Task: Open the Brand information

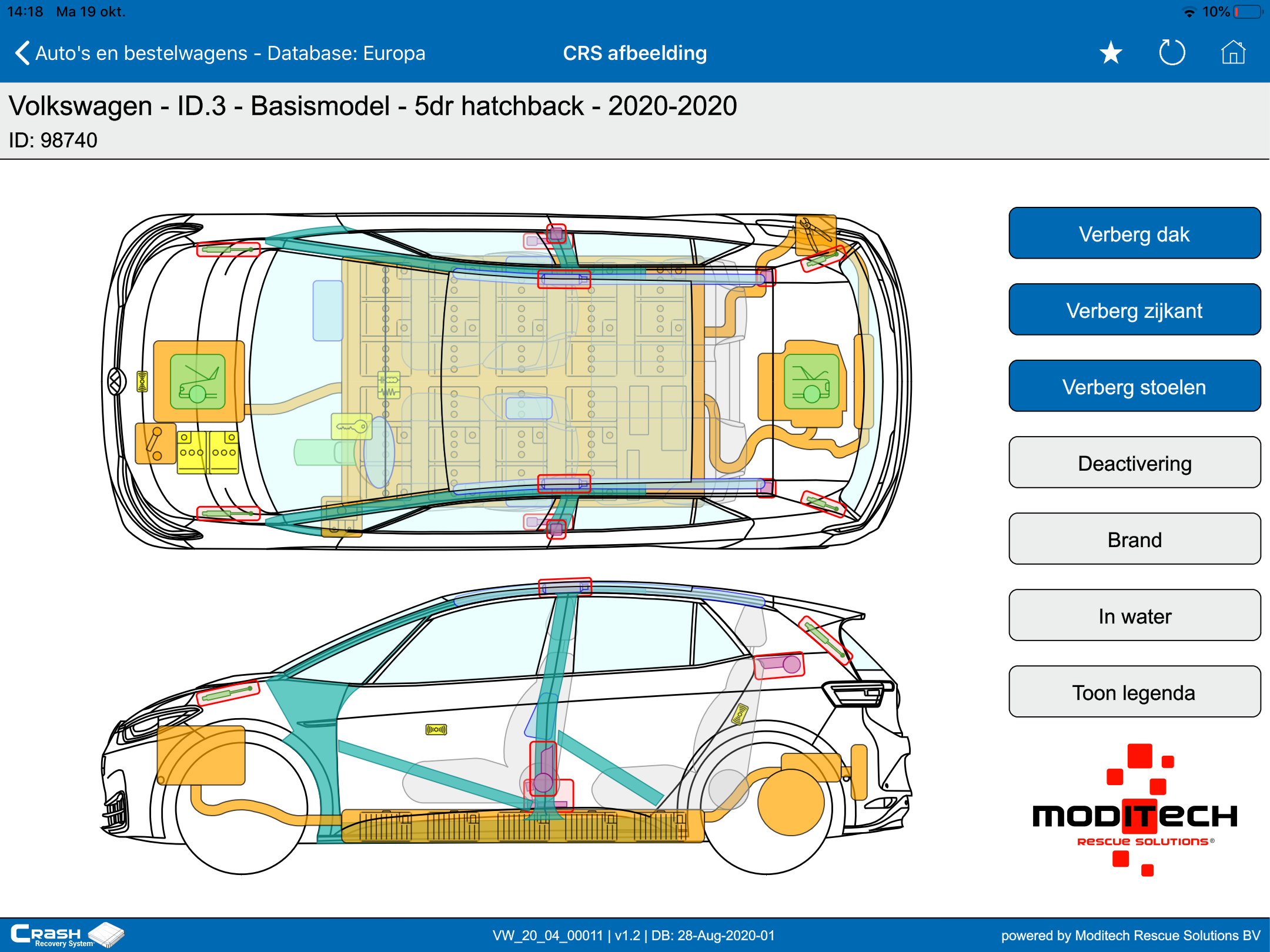Action: coord(1134,539)
